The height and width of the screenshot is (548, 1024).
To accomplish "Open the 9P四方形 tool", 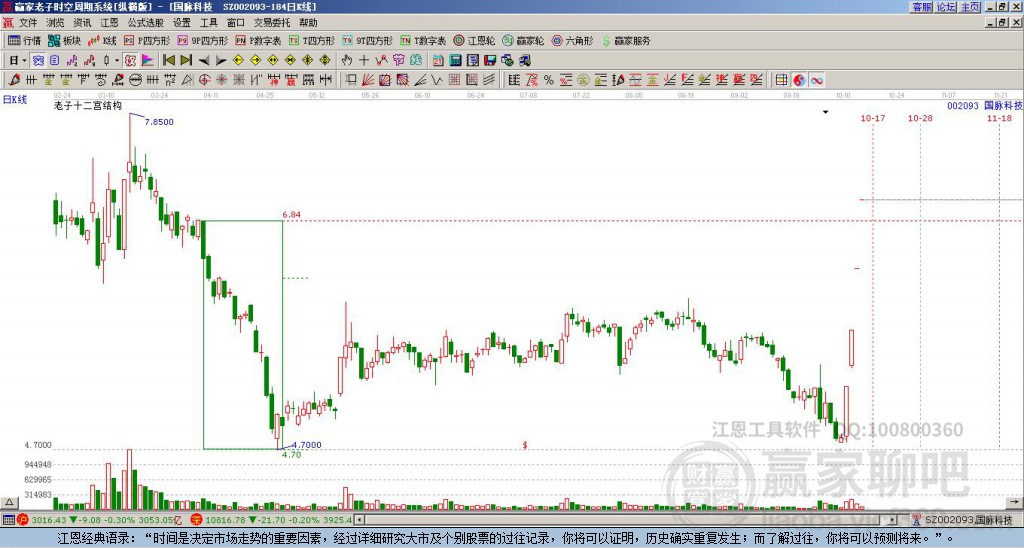I will click(202, 40).
